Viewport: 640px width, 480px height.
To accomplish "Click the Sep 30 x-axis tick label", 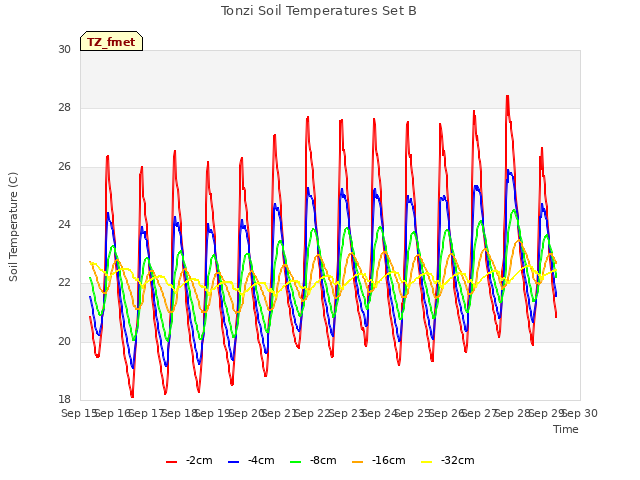I will coord(580,413).
